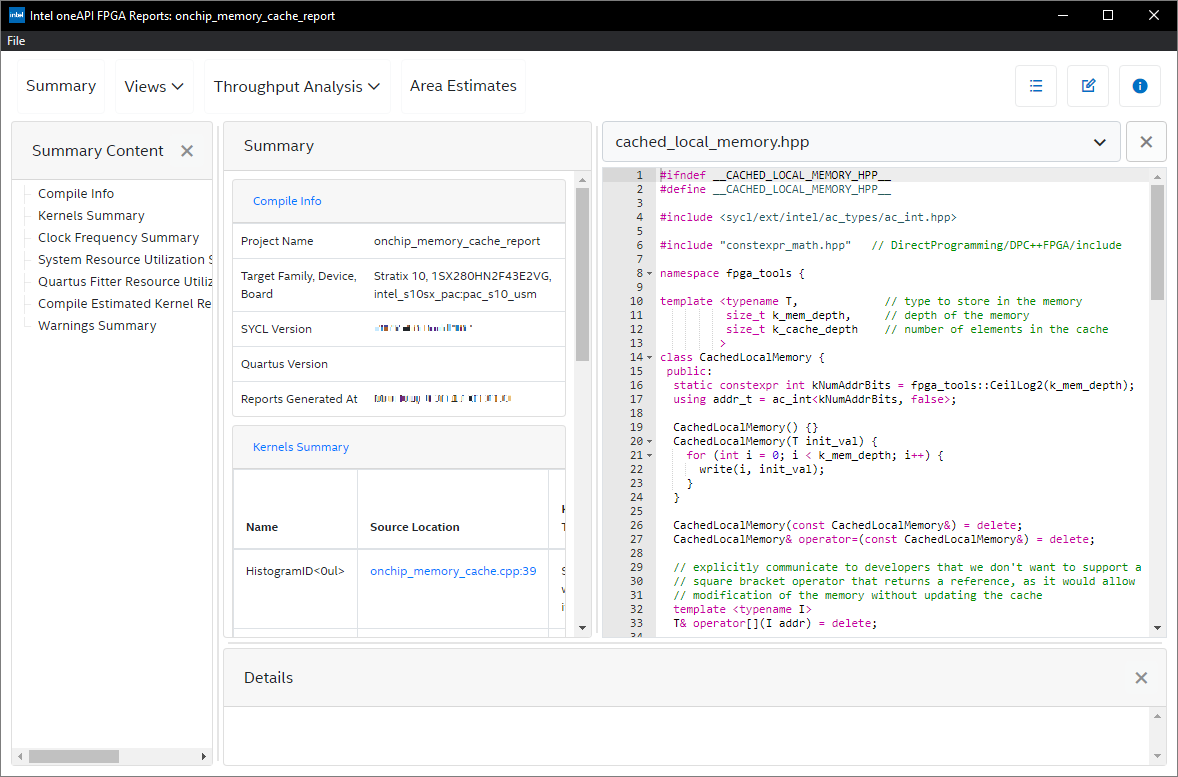This screenshot has width=1178, height=777.
Task: Click the Kernels Summary section link
Action: (x=301, y=447)
